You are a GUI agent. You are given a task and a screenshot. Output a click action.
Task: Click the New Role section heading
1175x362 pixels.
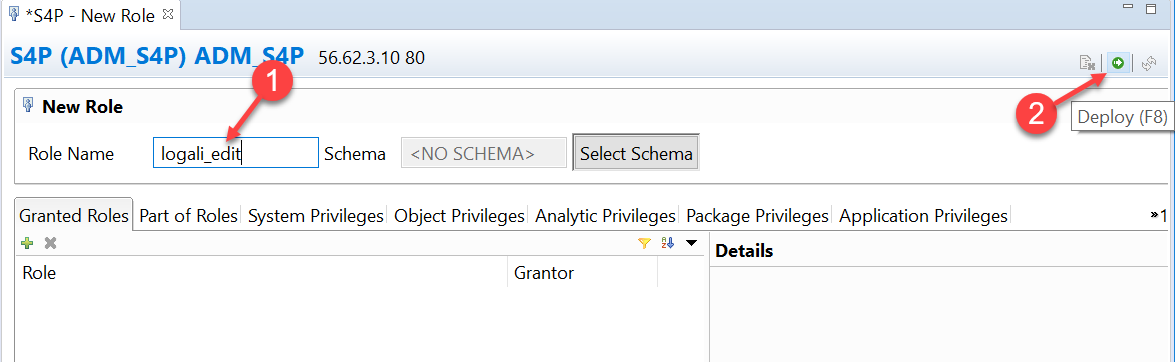tap(82, 106)
